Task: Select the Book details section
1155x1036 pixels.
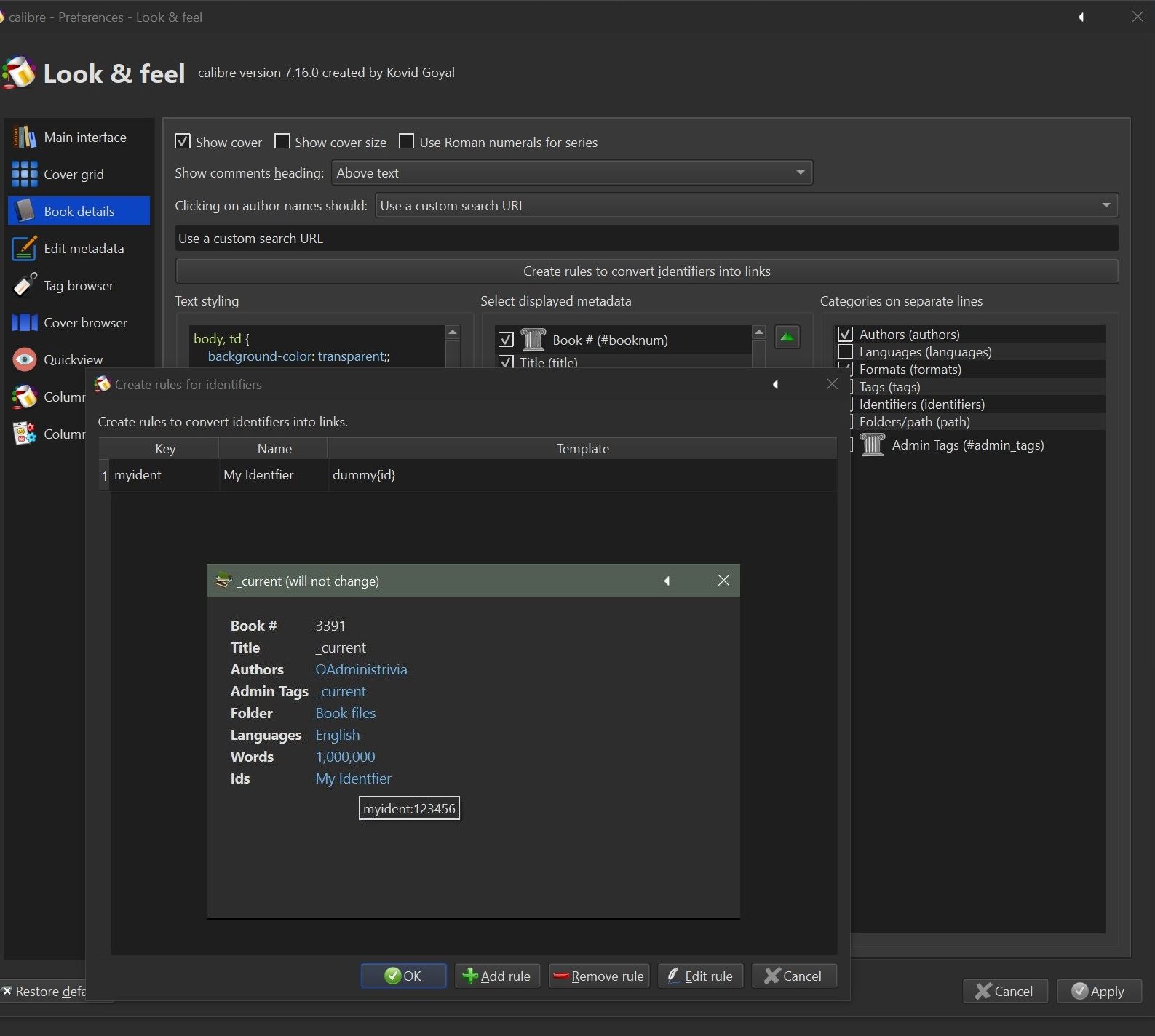Action: pyautogui.click(x=79, y=211)
